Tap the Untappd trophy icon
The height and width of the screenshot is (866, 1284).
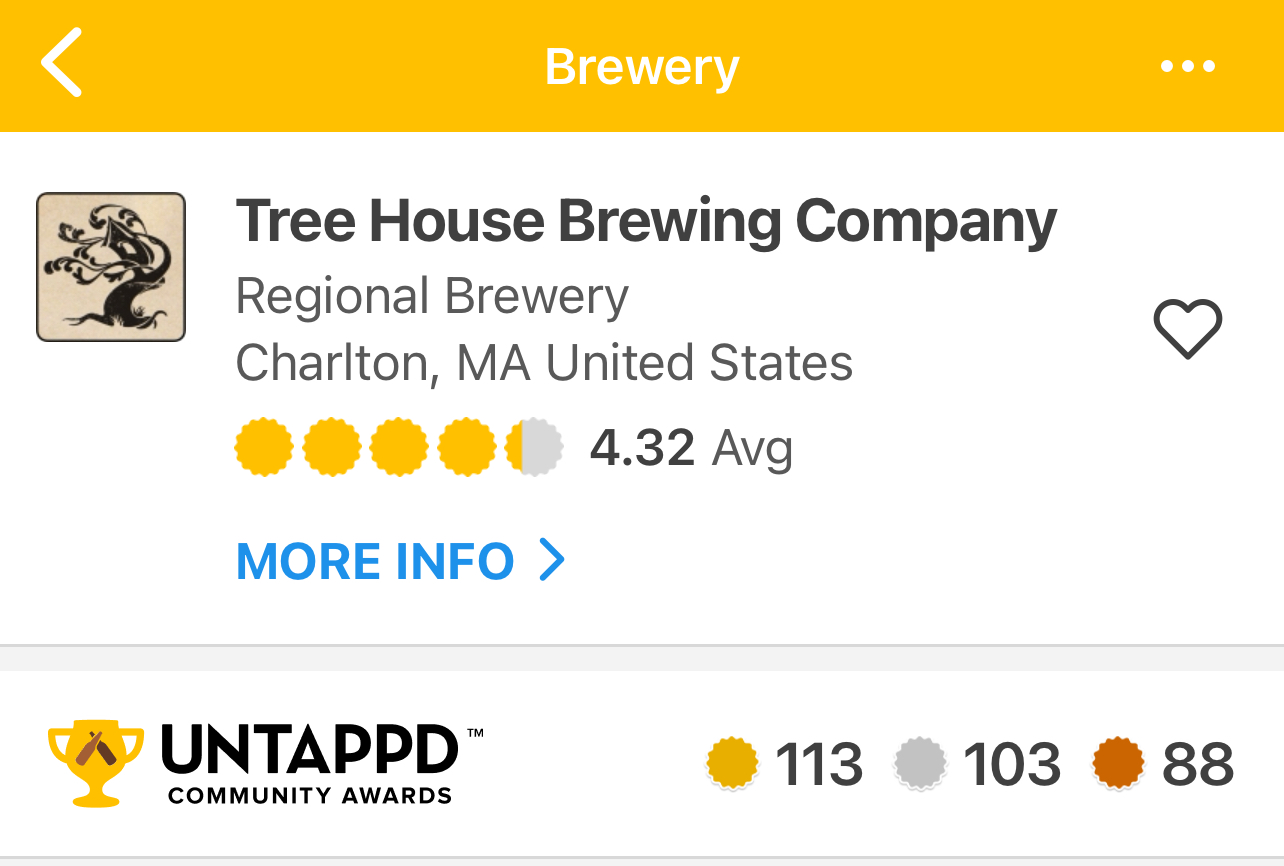(96, 762)
